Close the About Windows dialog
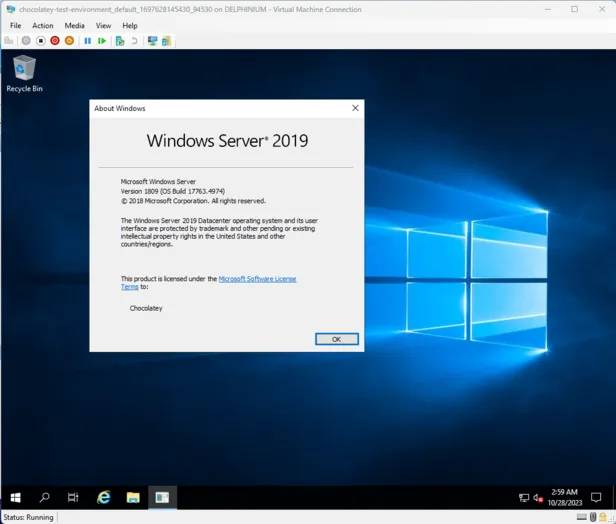This screenshot has height=524, width=616. tap(355, 108)
